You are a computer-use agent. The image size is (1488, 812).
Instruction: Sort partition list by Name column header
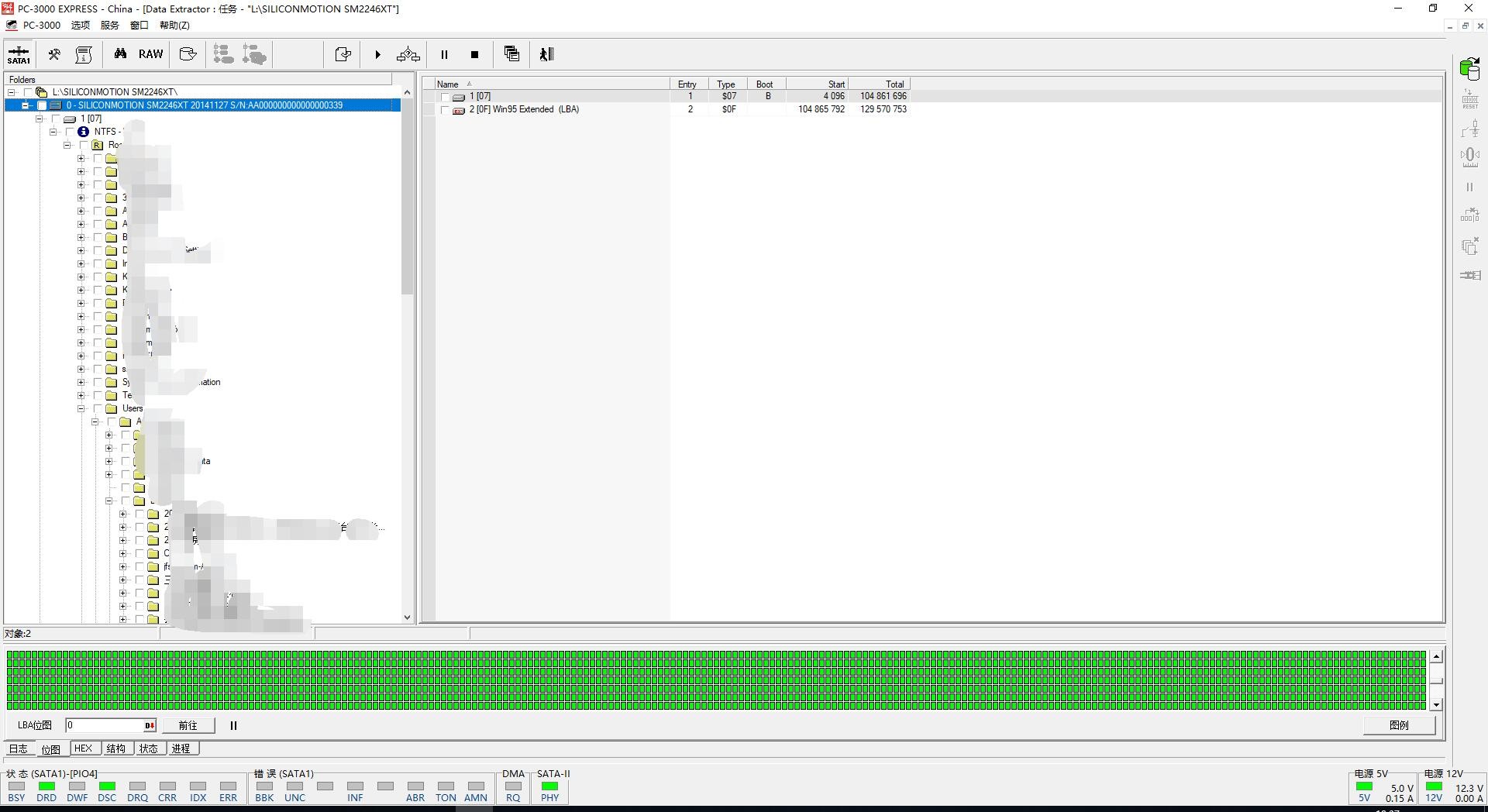pos(551,84)
